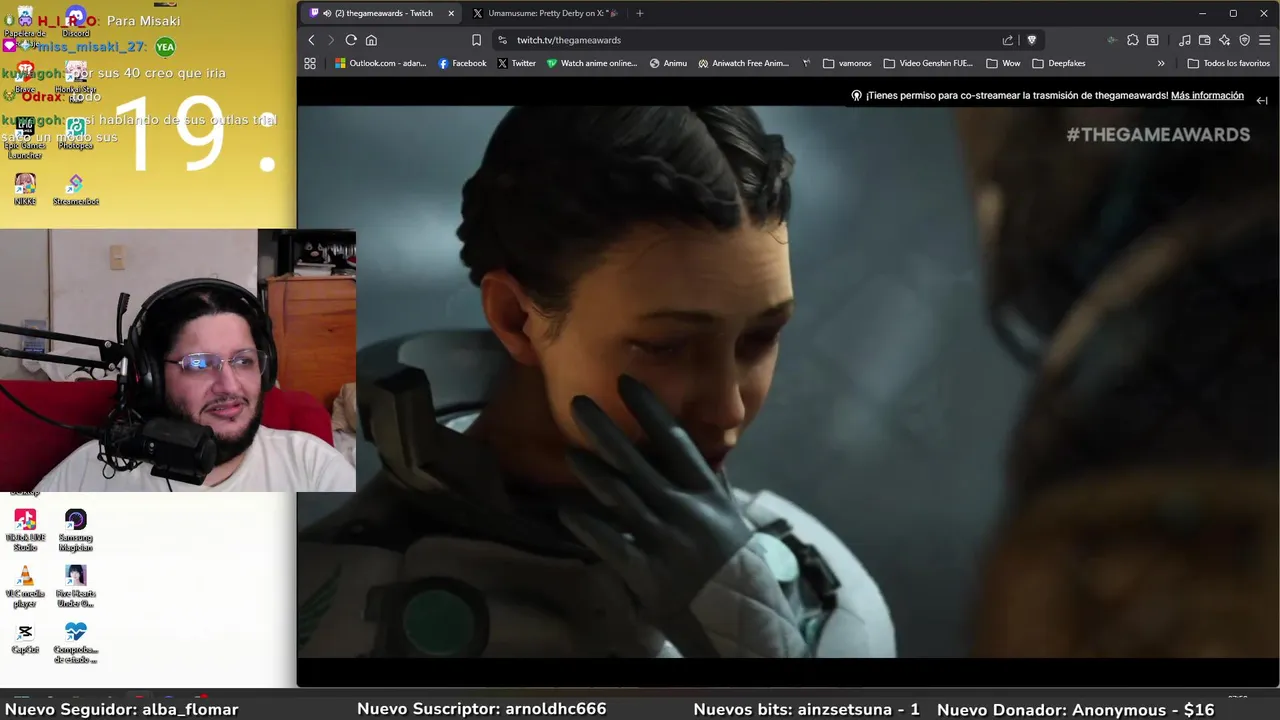
Task: Launch TikTok LIVE Studio shortcut
Action: click(25, 530)
